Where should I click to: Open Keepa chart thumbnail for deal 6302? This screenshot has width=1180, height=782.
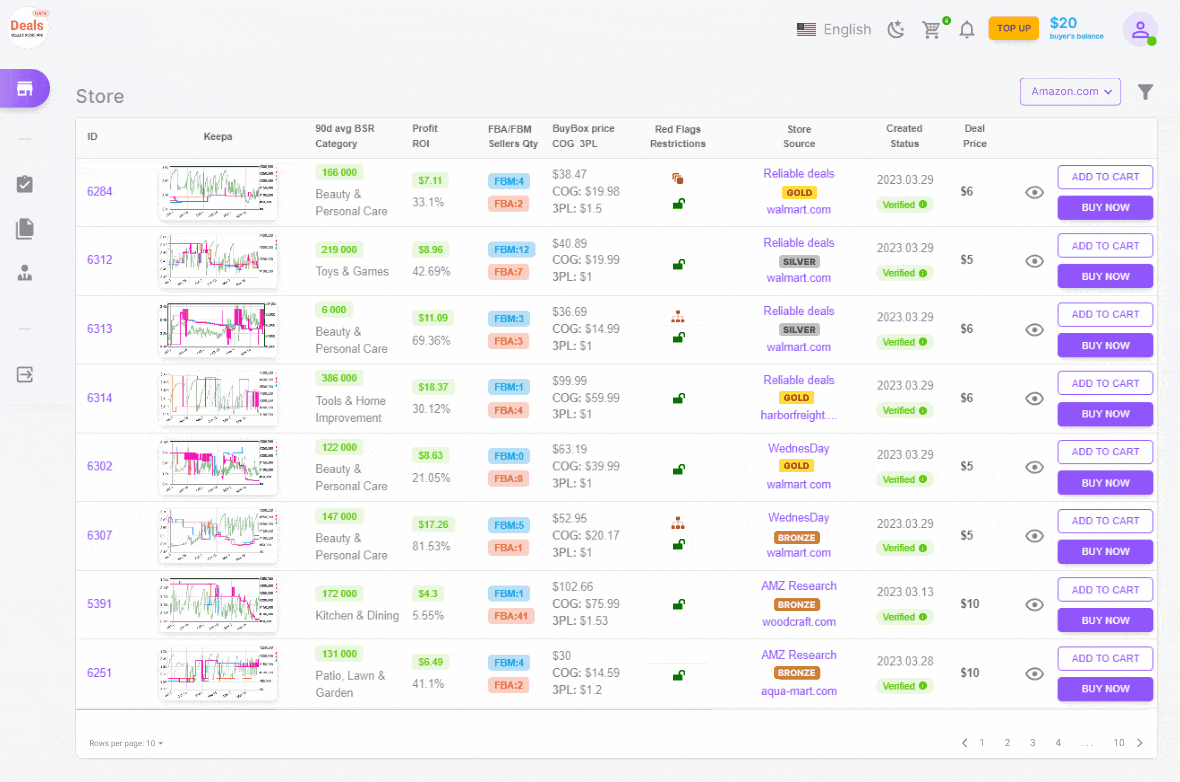(x=217, y=467)
